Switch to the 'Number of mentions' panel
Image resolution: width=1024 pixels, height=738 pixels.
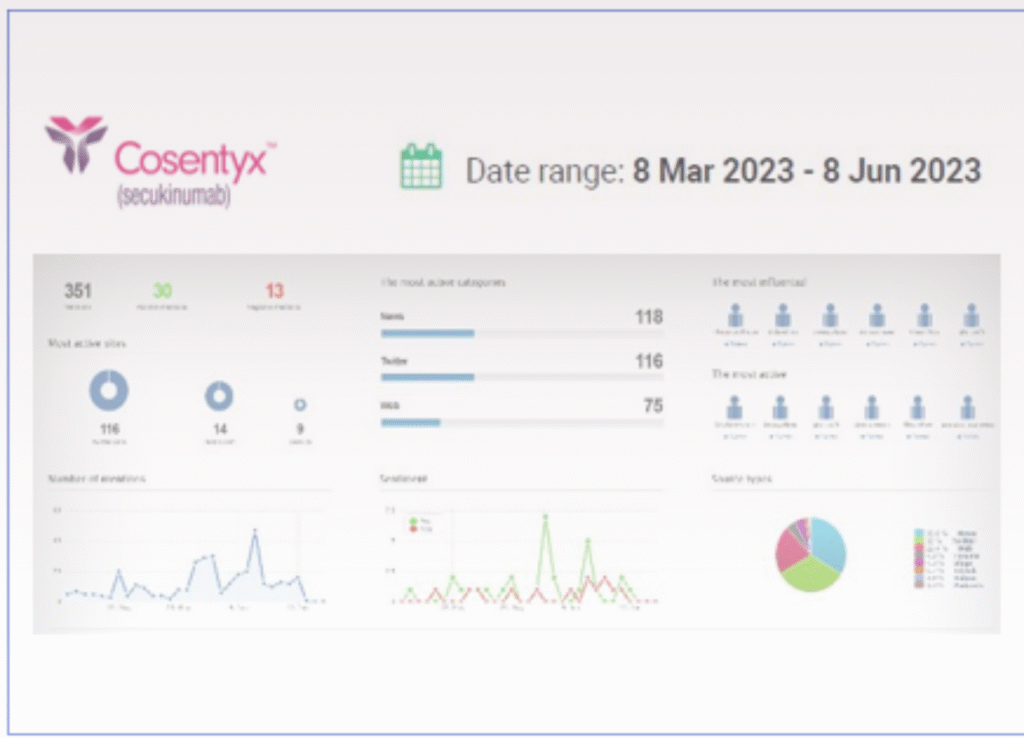click(95, 477)
